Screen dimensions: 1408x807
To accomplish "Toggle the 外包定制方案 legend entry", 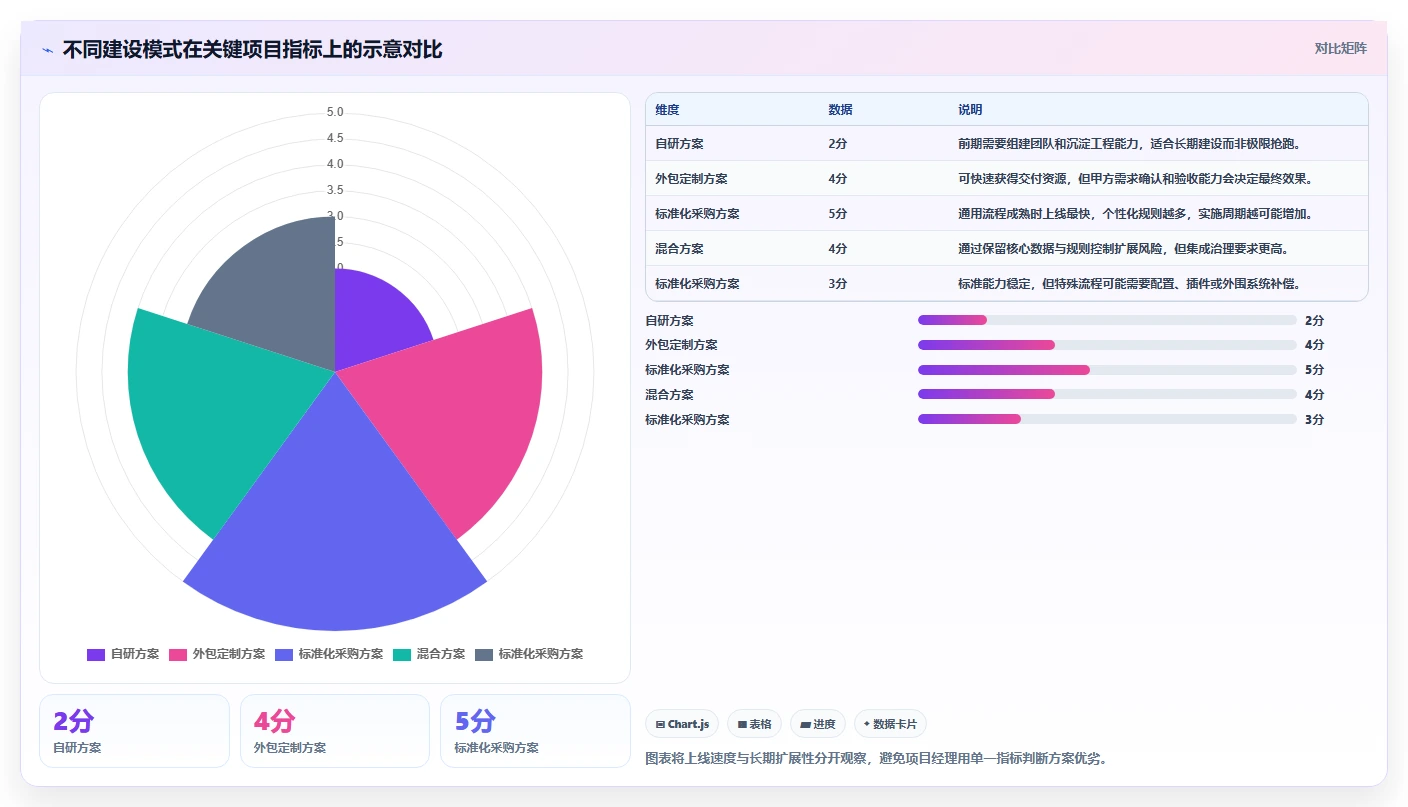I will (217, 654).
